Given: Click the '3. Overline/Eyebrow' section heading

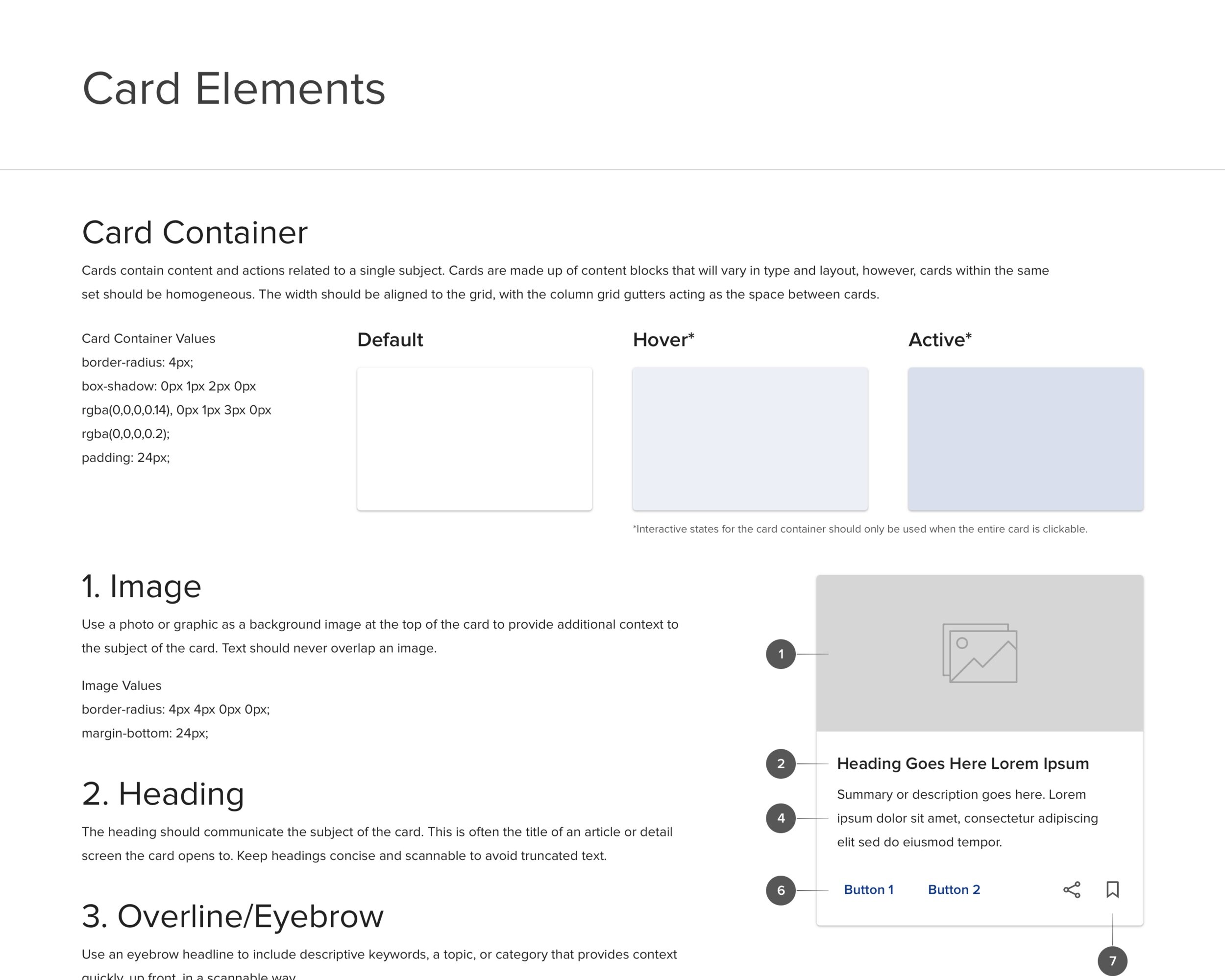Looking at the screenshot, I should 233,916.
